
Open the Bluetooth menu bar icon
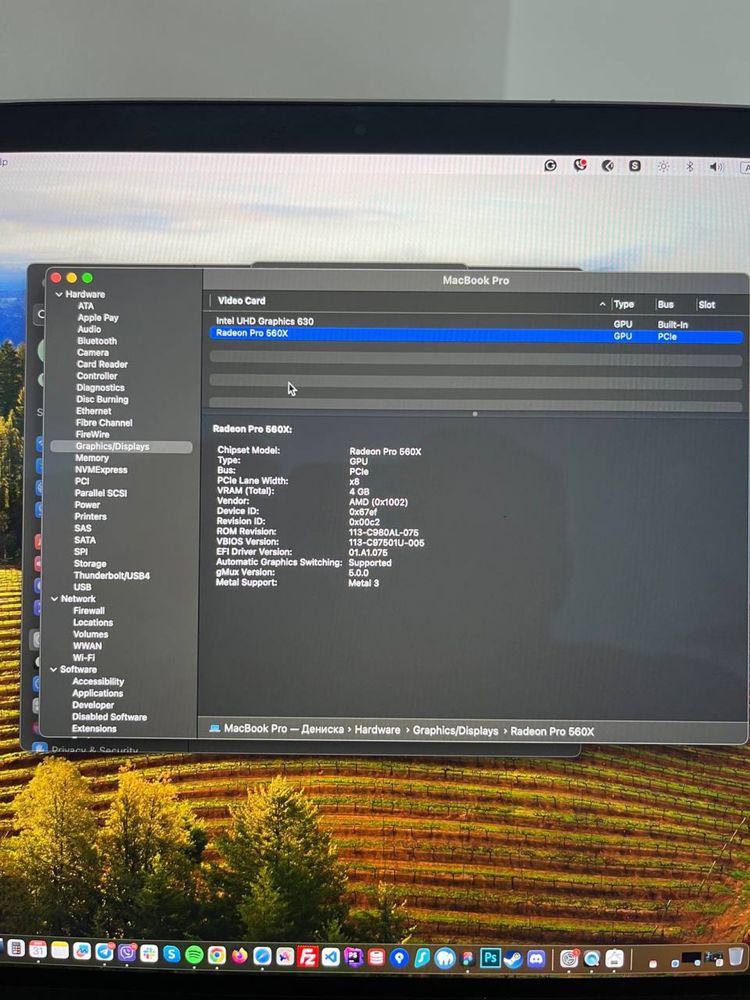(689, 166)
